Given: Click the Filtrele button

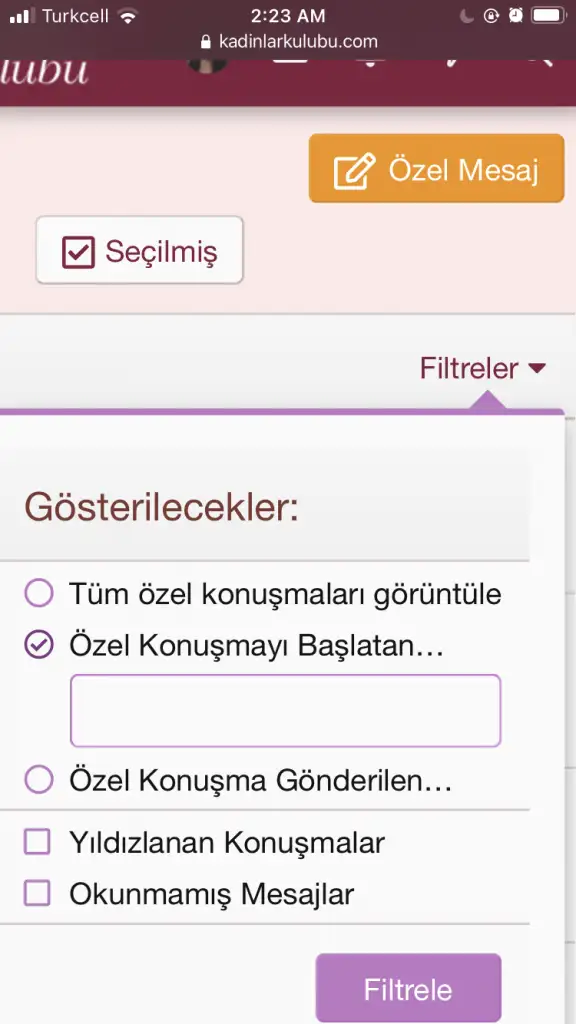Looking at the screenshot, I should coord(408,988).
